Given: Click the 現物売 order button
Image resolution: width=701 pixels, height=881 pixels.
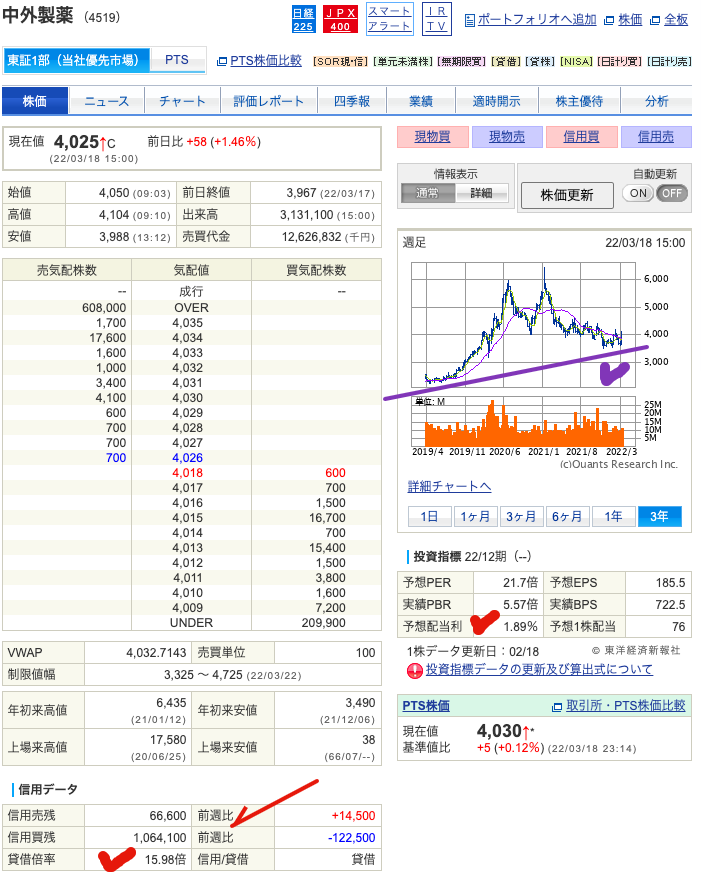Looking at the screenshot, I should pos(507,137).
